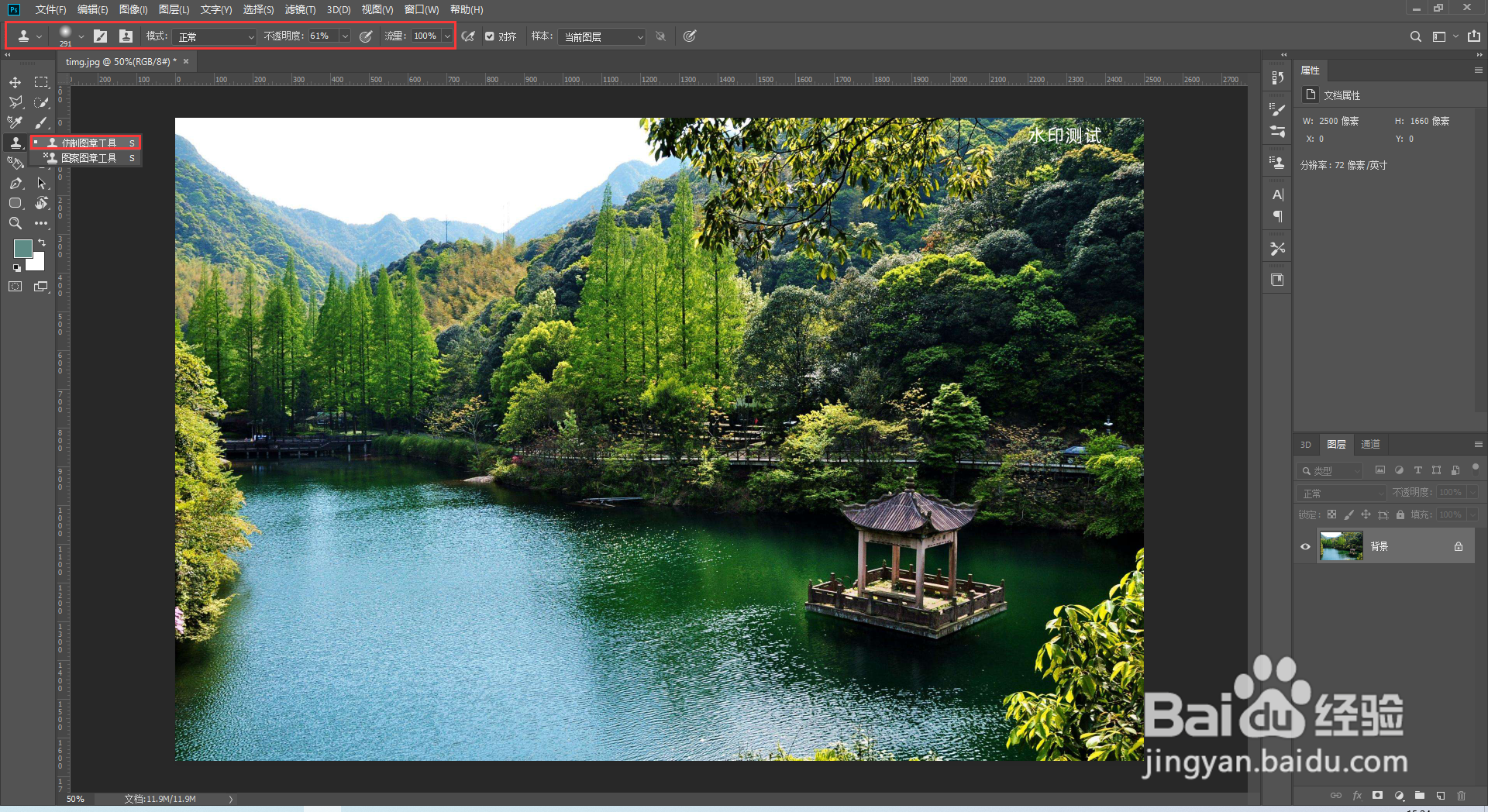Open the 样本 sample dropdown
The height and width of the screenshot is (812, 1488).
[601, 36]
